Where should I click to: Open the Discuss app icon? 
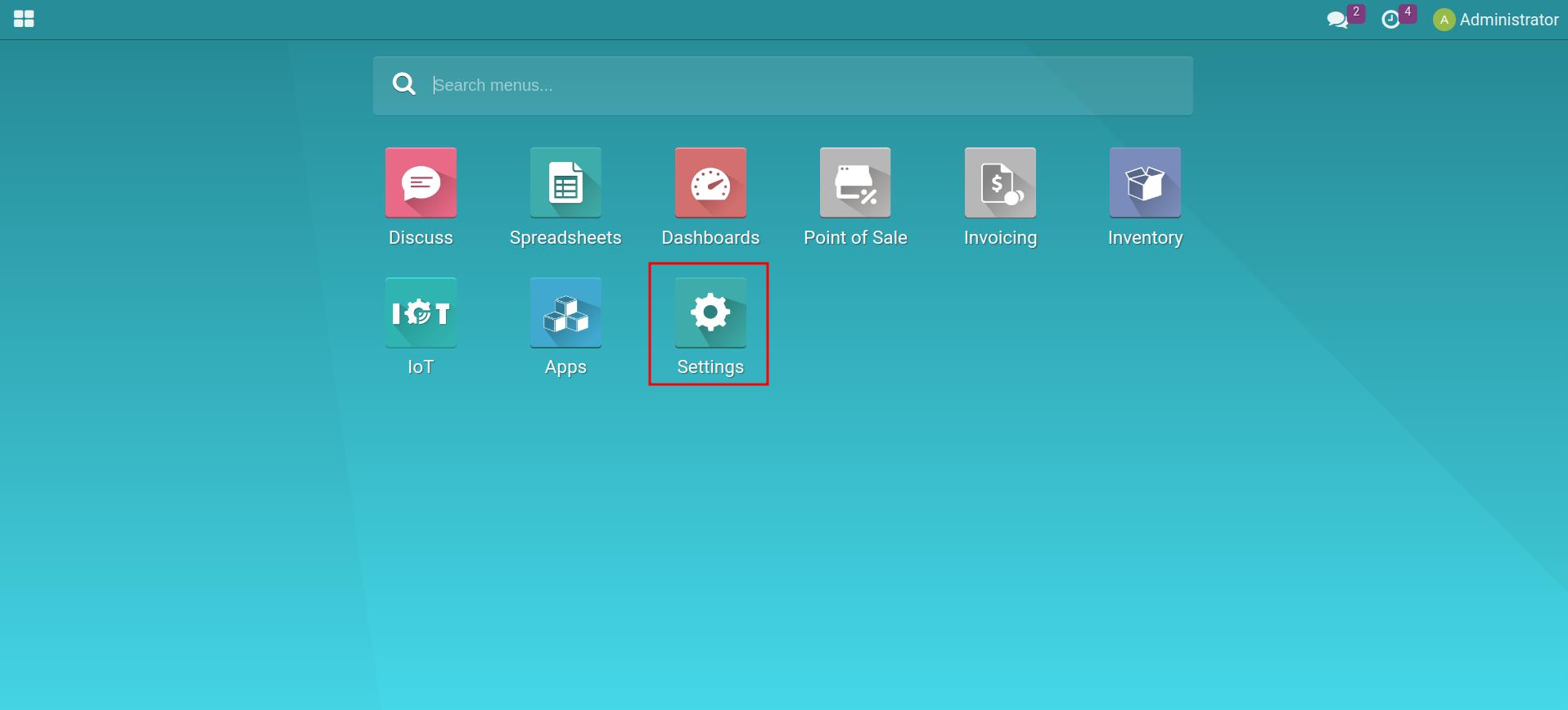(x=421, y=182)
